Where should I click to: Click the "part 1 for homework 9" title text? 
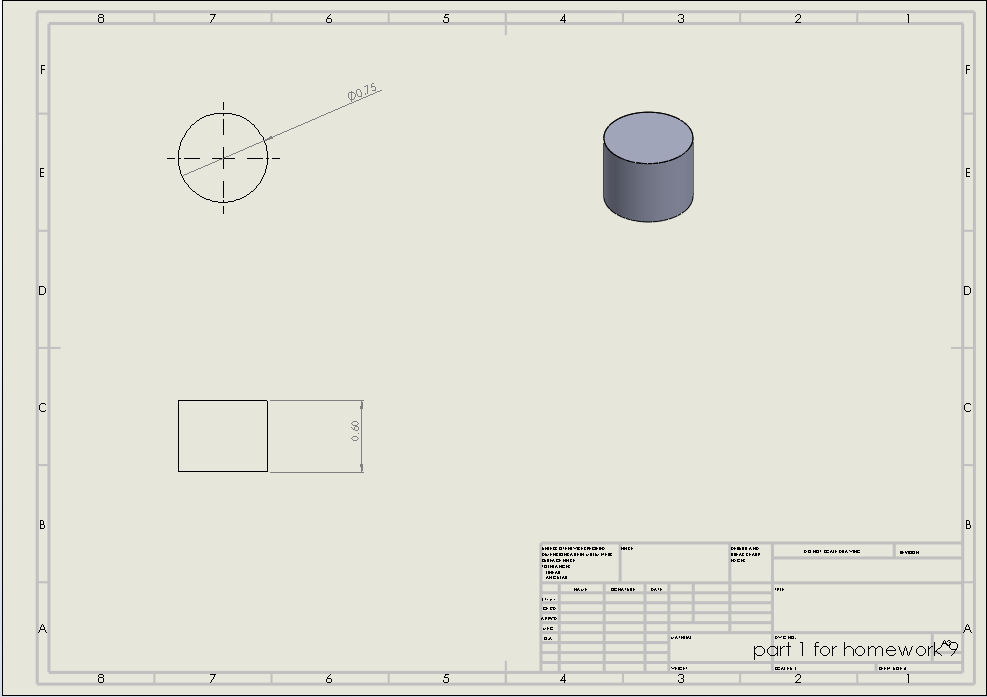850,650
